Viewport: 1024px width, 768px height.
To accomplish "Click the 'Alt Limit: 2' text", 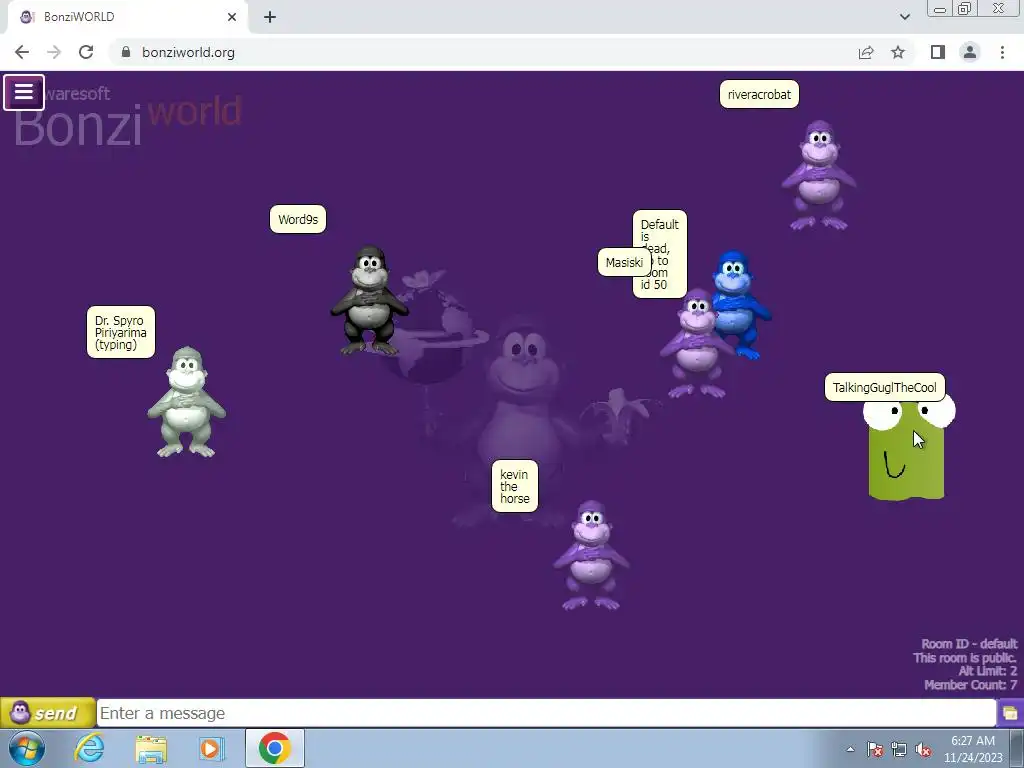I will coord(987,671).
